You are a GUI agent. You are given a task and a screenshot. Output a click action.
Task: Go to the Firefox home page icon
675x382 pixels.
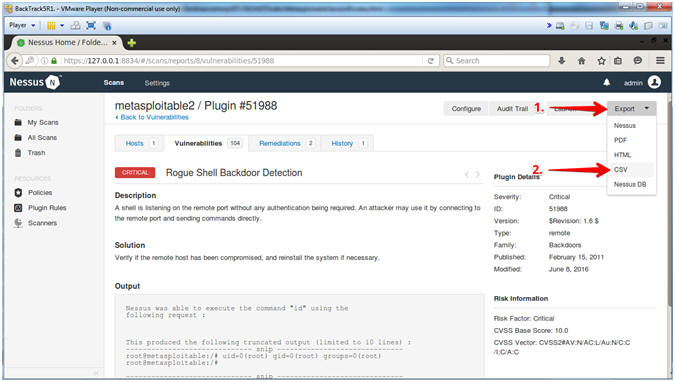click(x=581, y=61)
